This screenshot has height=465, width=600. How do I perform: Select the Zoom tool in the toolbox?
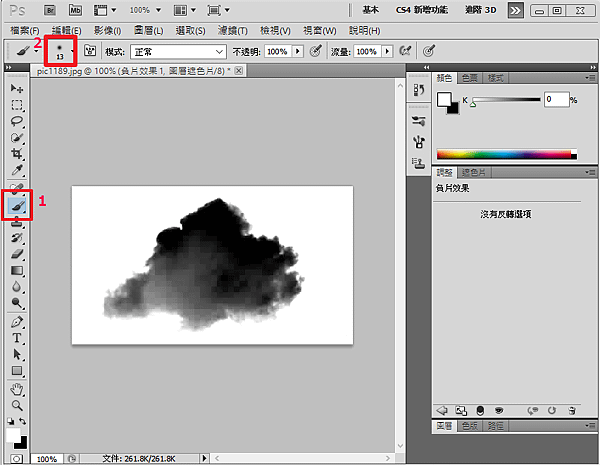(17, 405)
